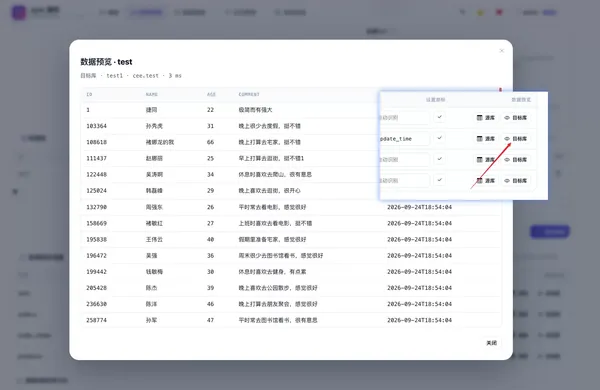Select the cell with ID 103364

pos(96,126)
